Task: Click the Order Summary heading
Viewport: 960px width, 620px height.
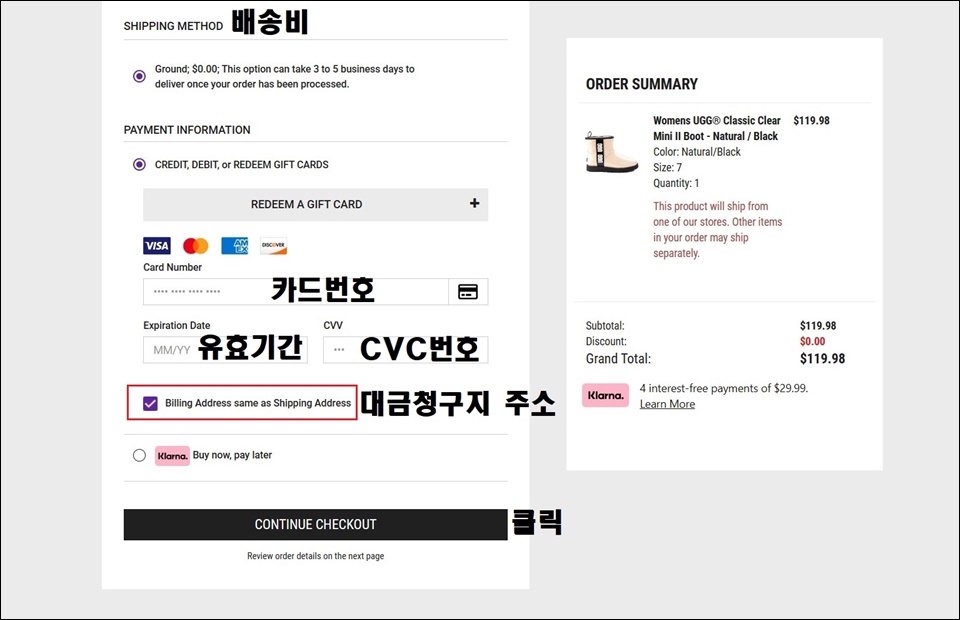Action: 642,84
